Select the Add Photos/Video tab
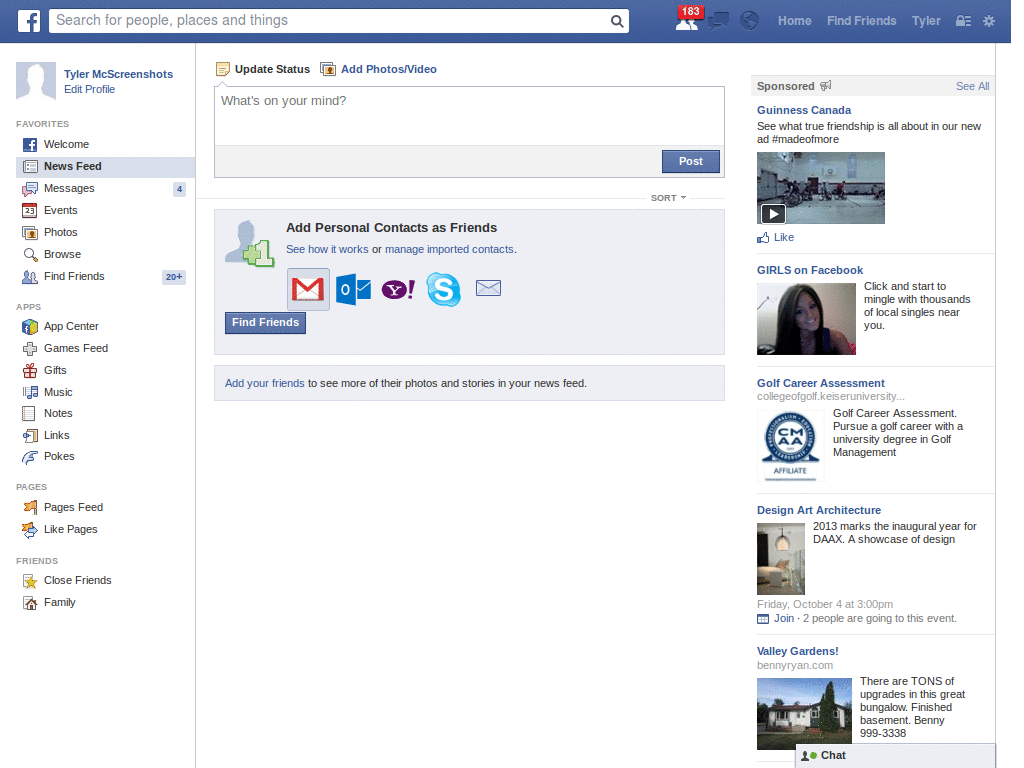This screenshot has width=1024, height=768. [x=379, y=69]
